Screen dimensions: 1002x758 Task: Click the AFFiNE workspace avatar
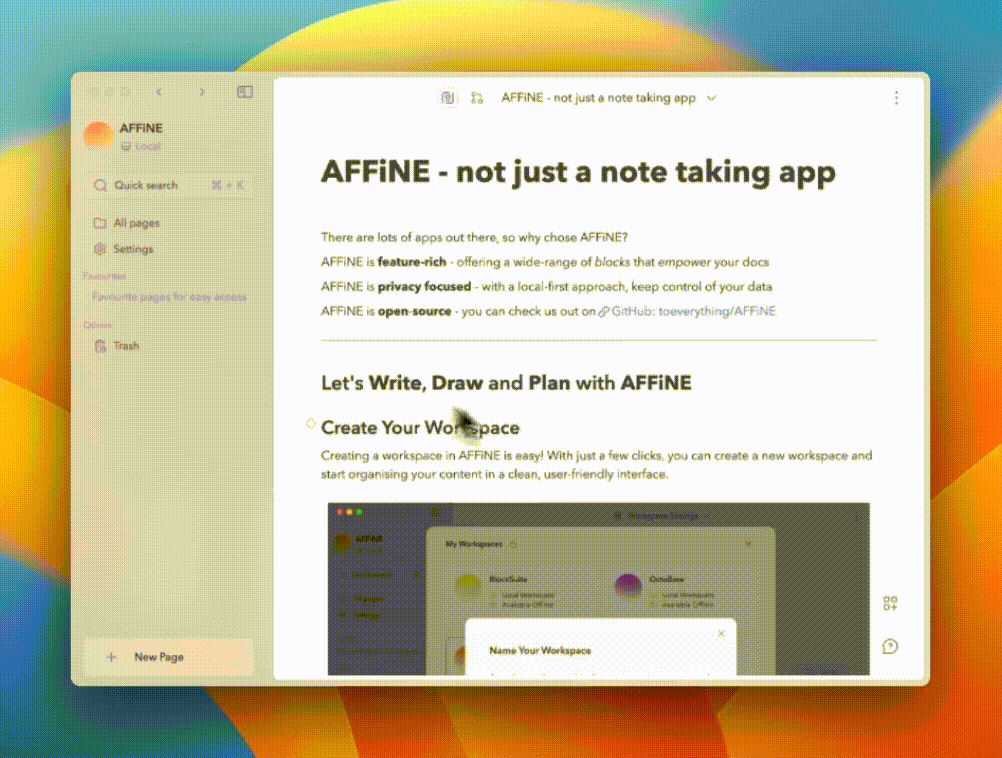tap(98, 135)
